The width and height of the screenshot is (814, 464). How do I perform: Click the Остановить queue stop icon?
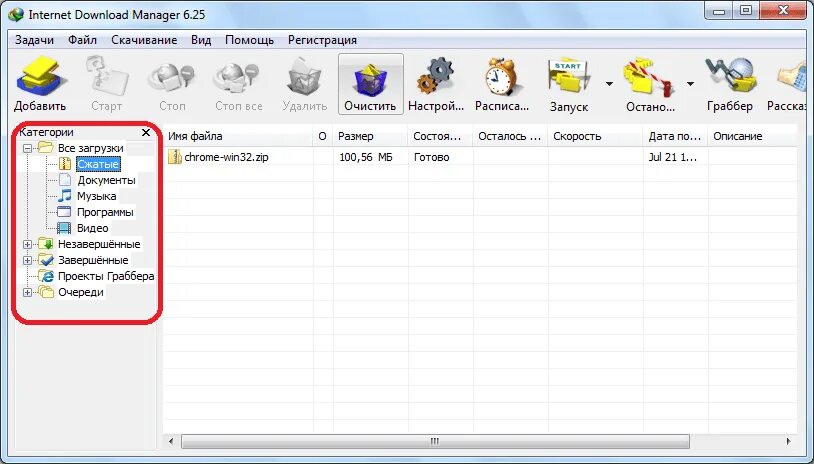tap(649, 79)
